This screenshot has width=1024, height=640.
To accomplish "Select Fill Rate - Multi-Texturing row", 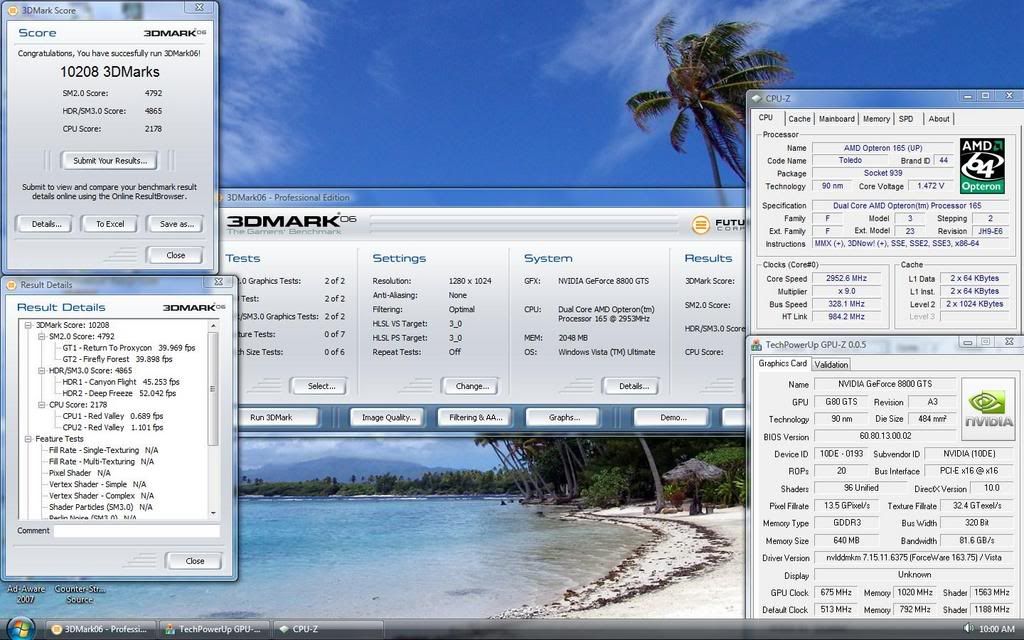I will [101, 462].
